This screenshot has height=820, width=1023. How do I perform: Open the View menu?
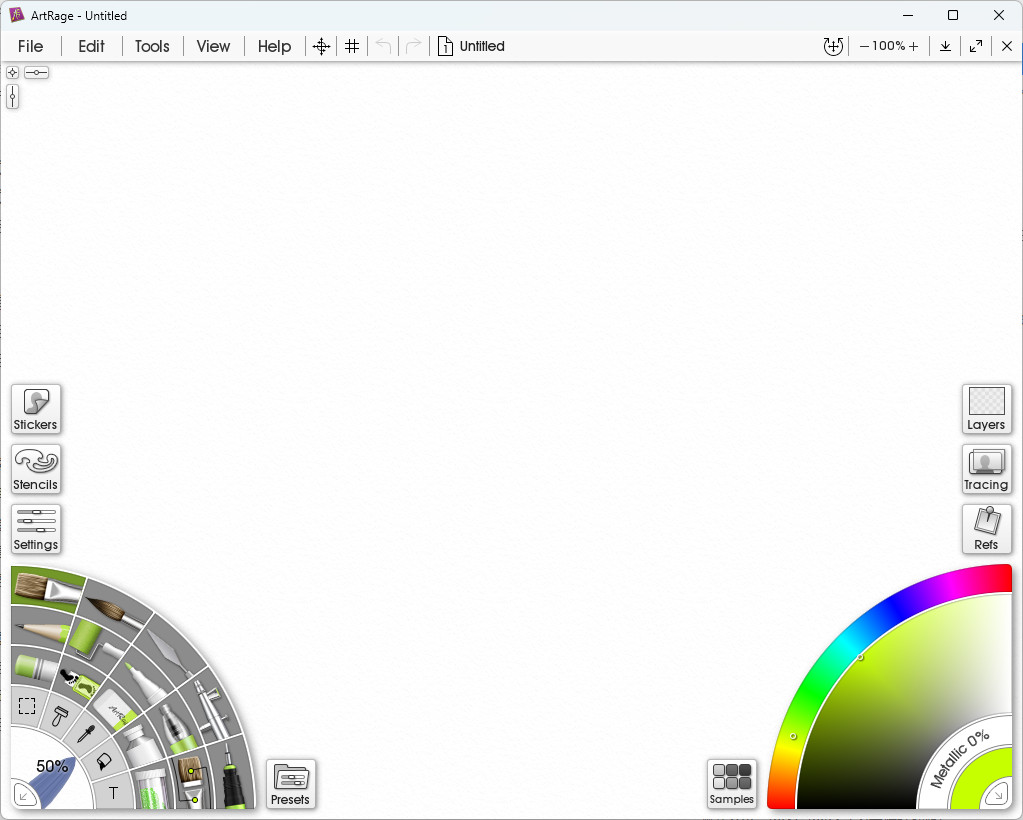click(213, 46)
